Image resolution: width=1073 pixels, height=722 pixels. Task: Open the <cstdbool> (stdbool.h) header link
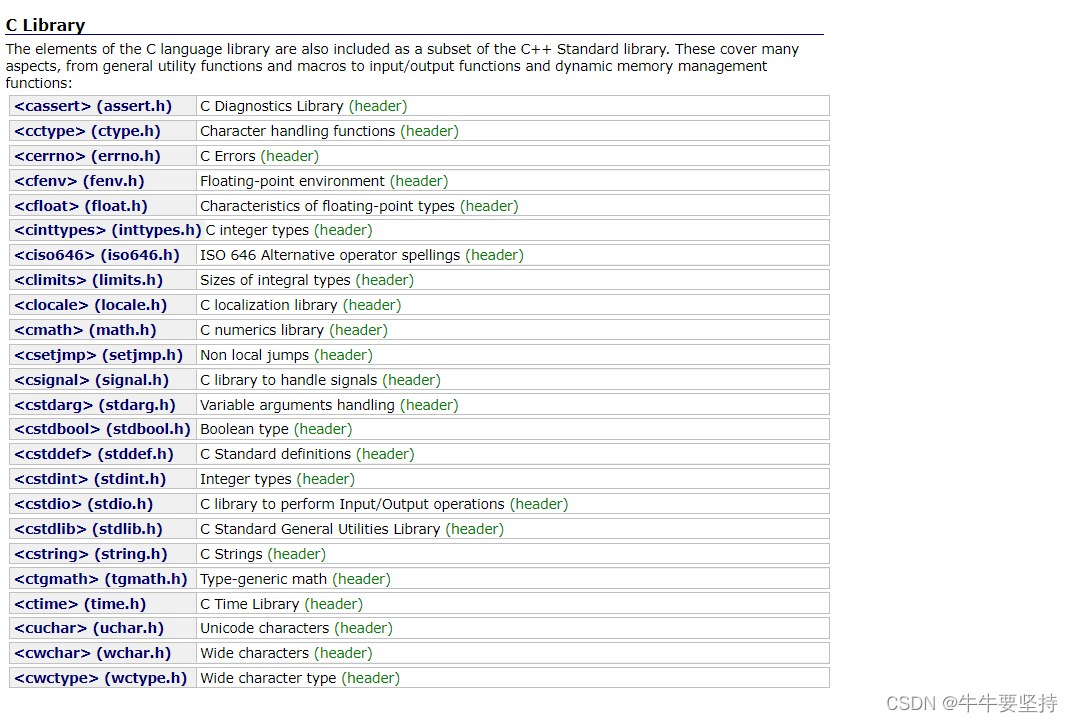[103, 429]
